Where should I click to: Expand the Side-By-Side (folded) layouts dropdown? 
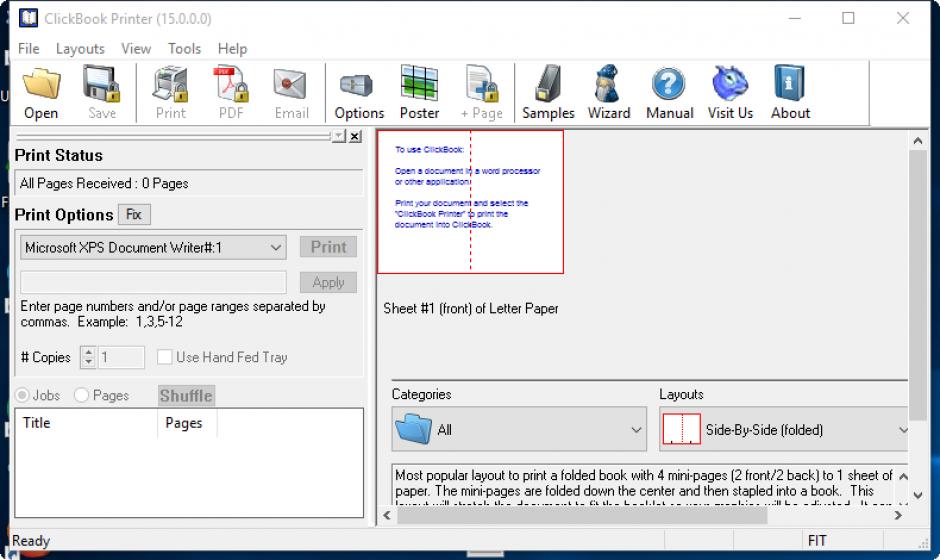click(902, 429)
